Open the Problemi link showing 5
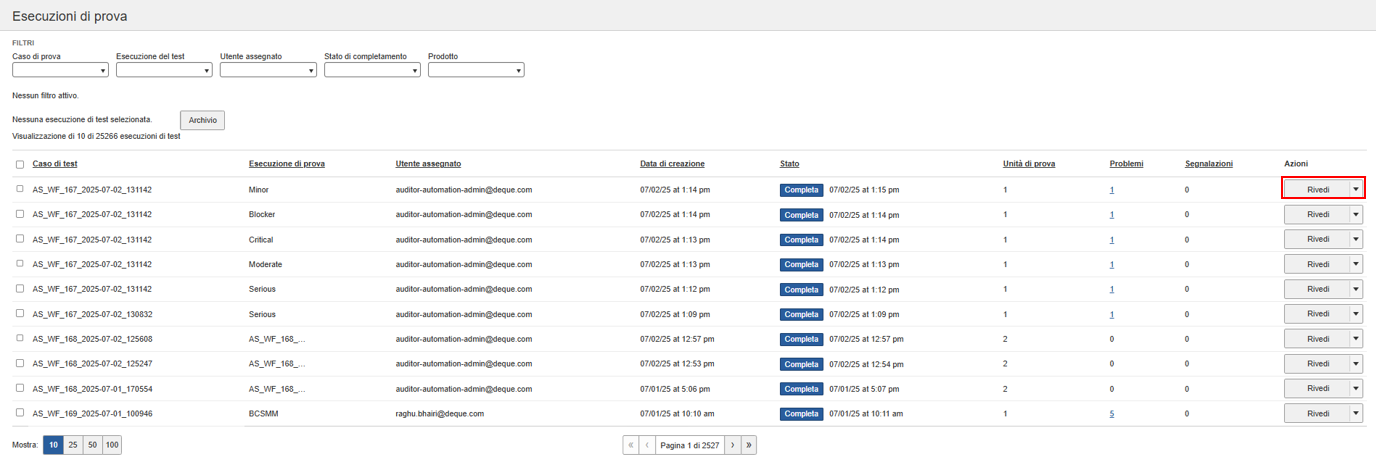 click(x=1112, y=414)
